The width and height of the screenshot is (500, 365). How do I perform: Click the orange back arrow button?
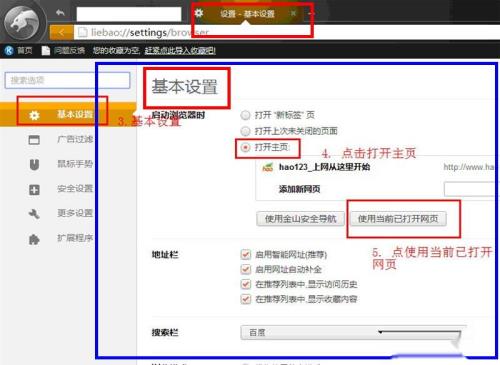(61, 32)
